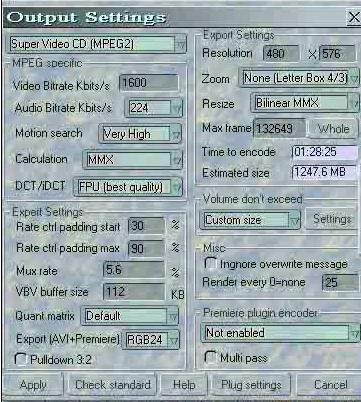
Task: Open the Export RGB24 dropdown
Action: coord(151,340)
